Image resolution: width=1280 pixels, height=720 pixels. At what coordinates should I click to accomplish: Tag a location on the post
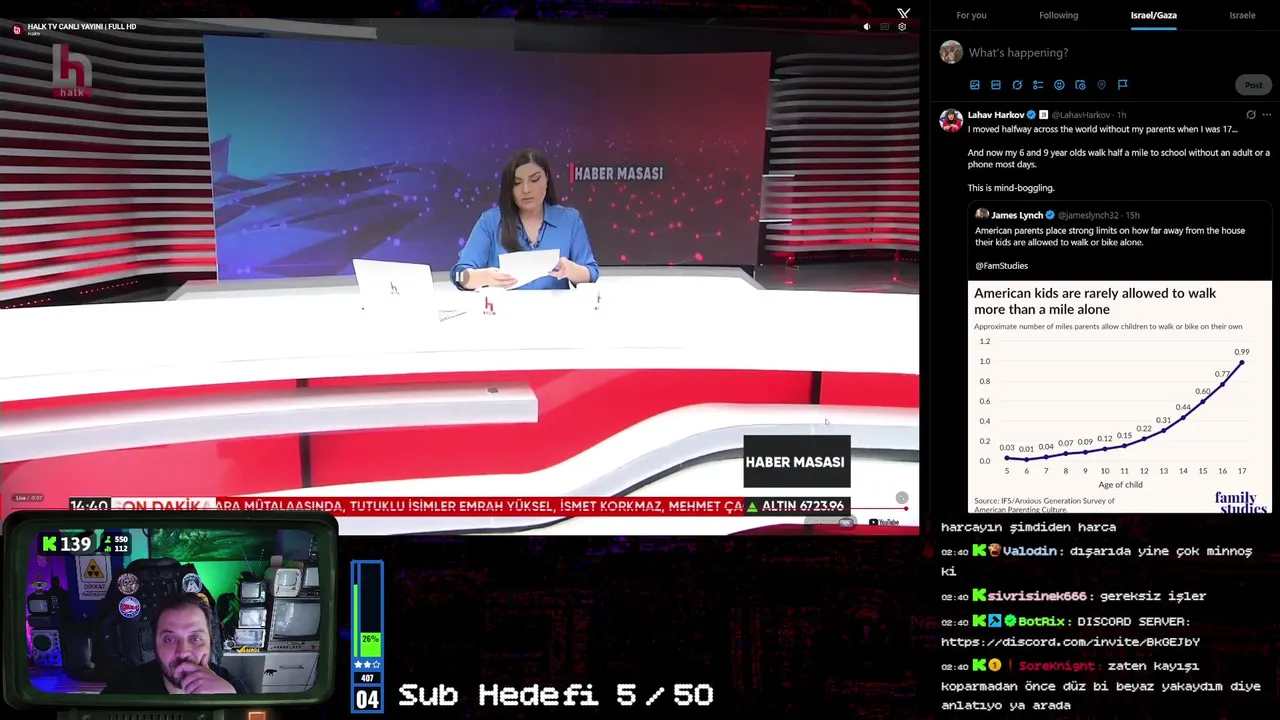click(x=1101, y=85)
